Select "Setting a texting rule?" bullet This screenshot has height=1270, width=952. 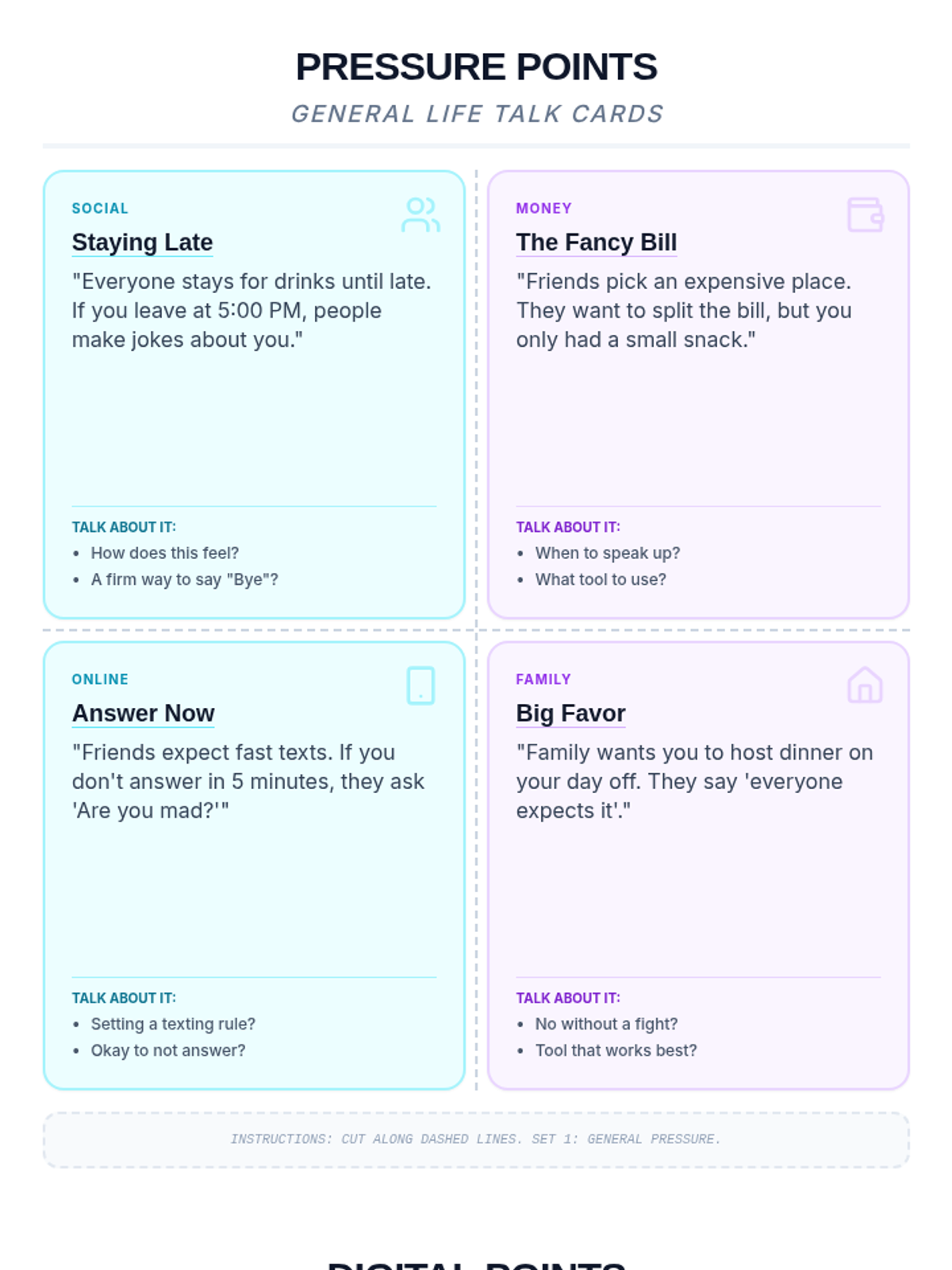coord(173,1024)
